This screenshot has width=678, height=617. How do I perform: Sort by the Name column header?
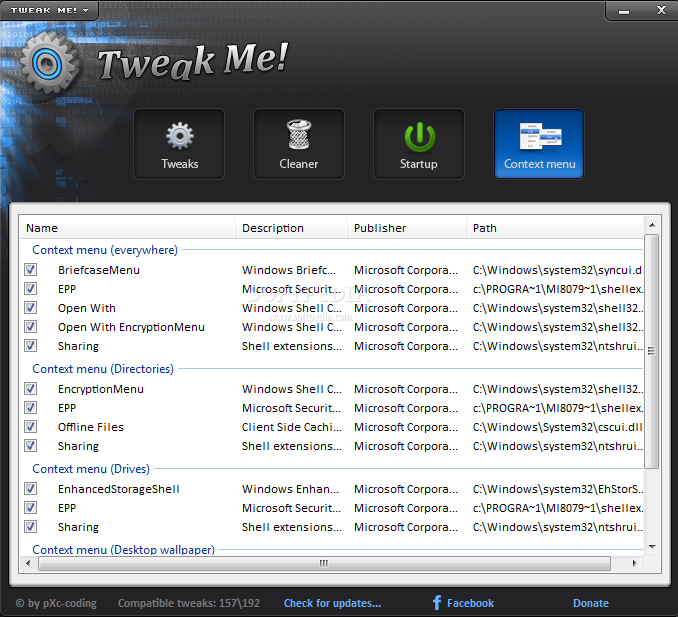click(128, 228)
